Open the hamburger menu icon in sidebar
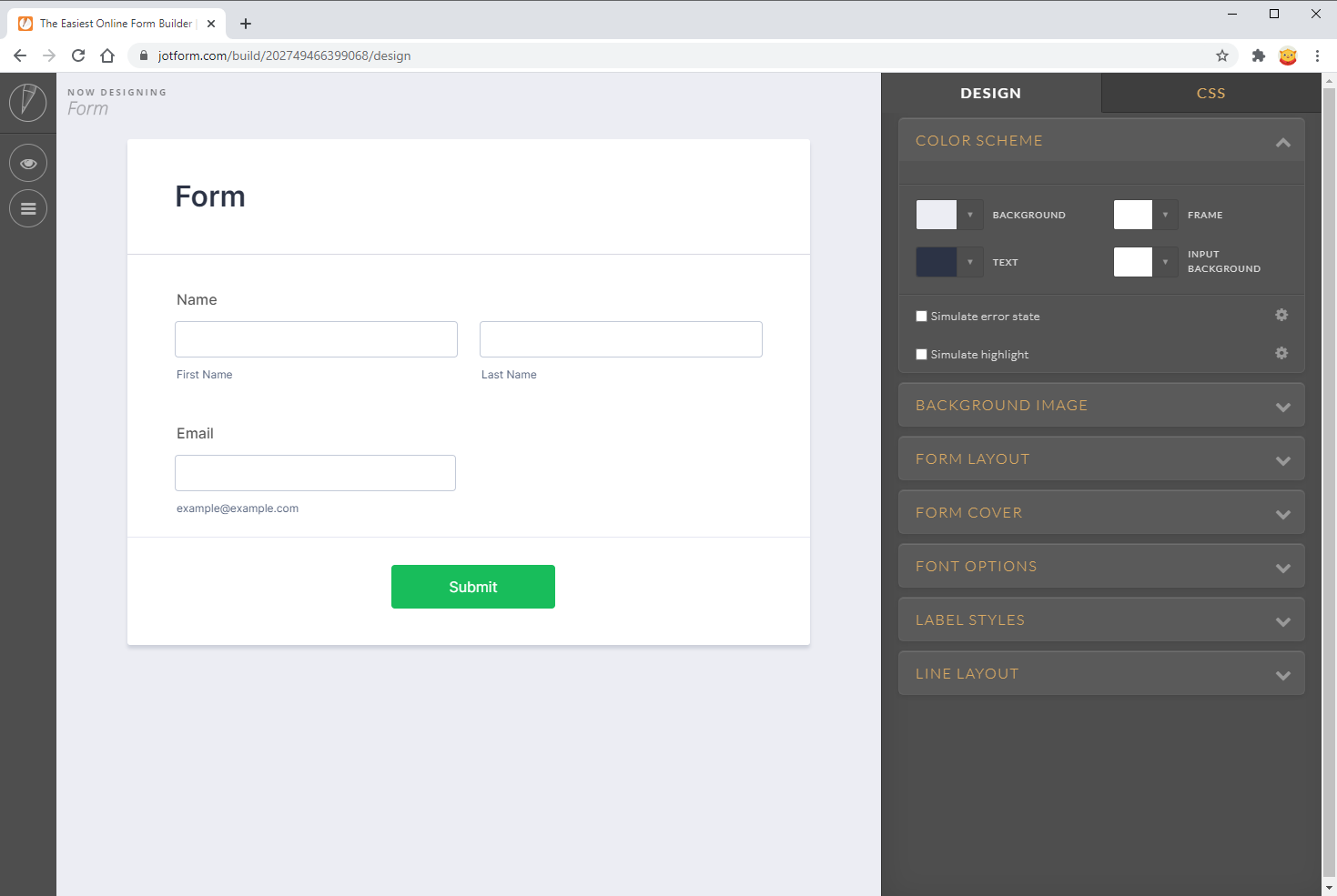Image resolution: width=1337 pixels, height=896 pixels. click(x=28, y=208)
